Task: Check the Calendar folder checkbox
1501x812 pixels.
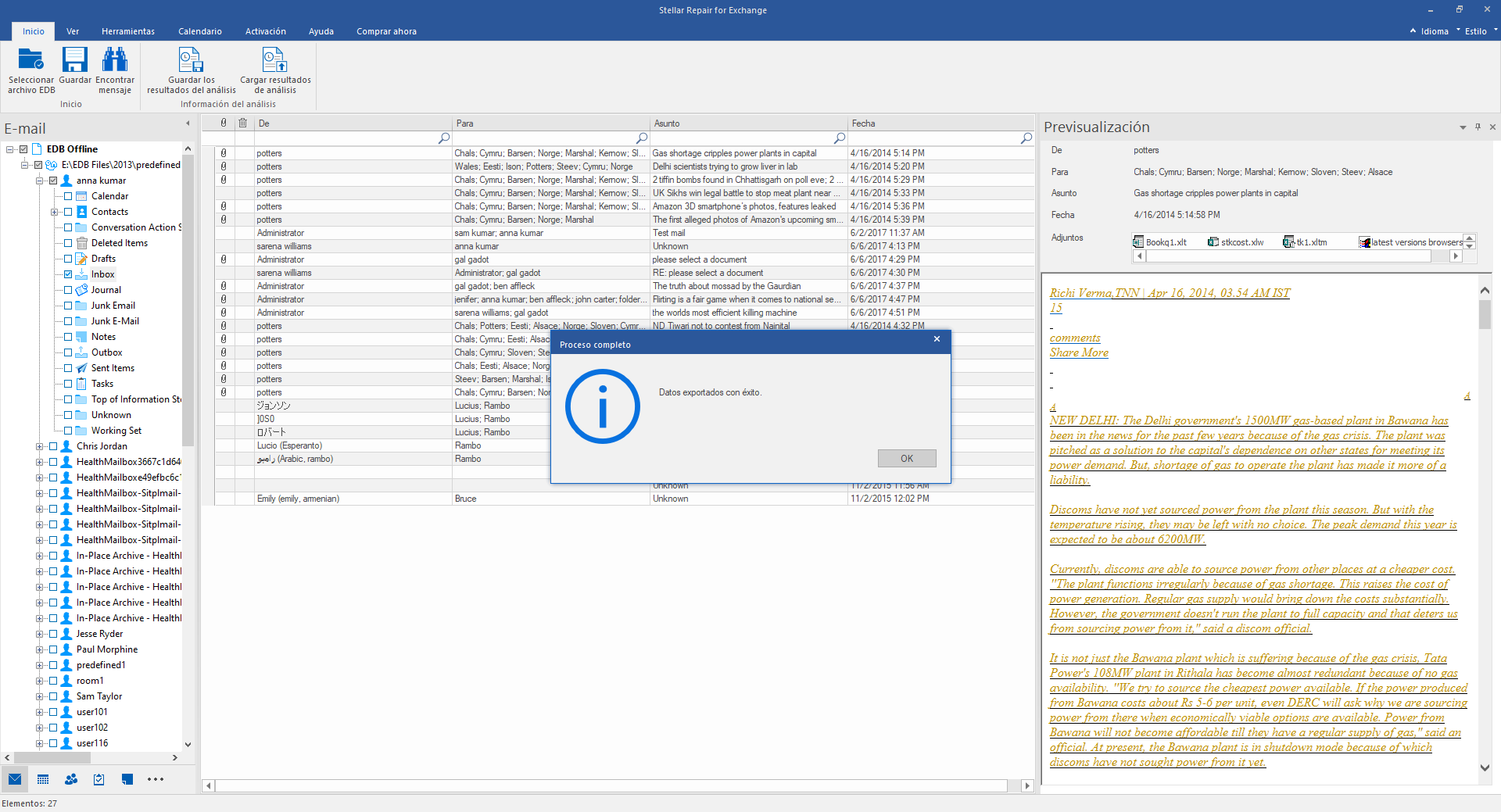Action: (x=68, y=196)
